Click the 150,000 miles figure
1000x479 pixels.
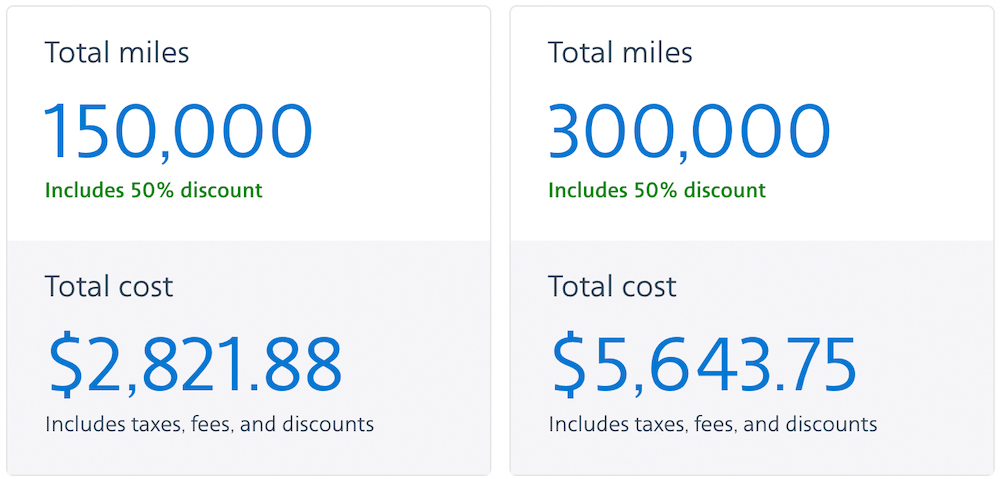tap(179, 132)
